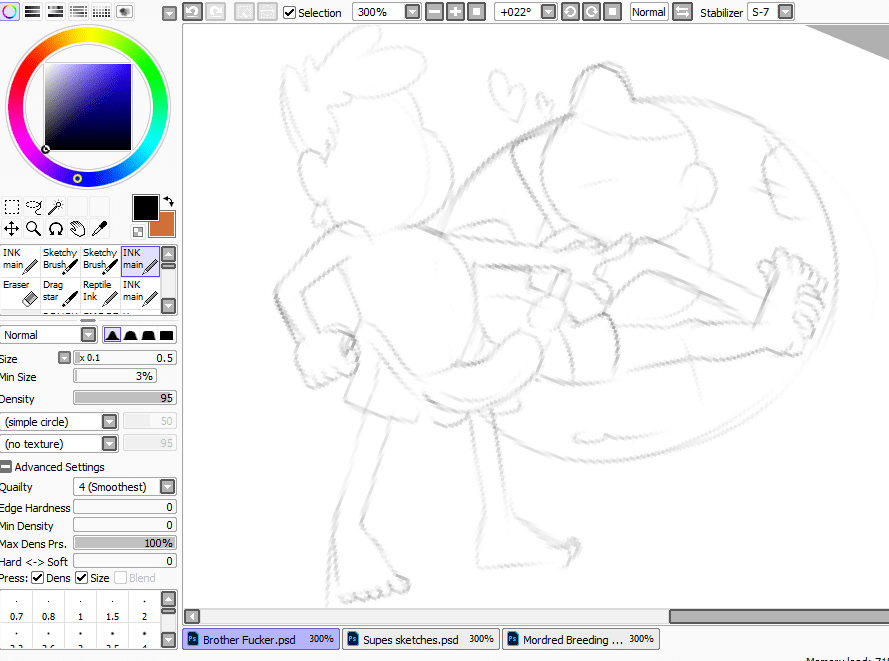Select the rectangular Selection tool
Viewport: 889px width, 661px height.
[x=12, y=207]
